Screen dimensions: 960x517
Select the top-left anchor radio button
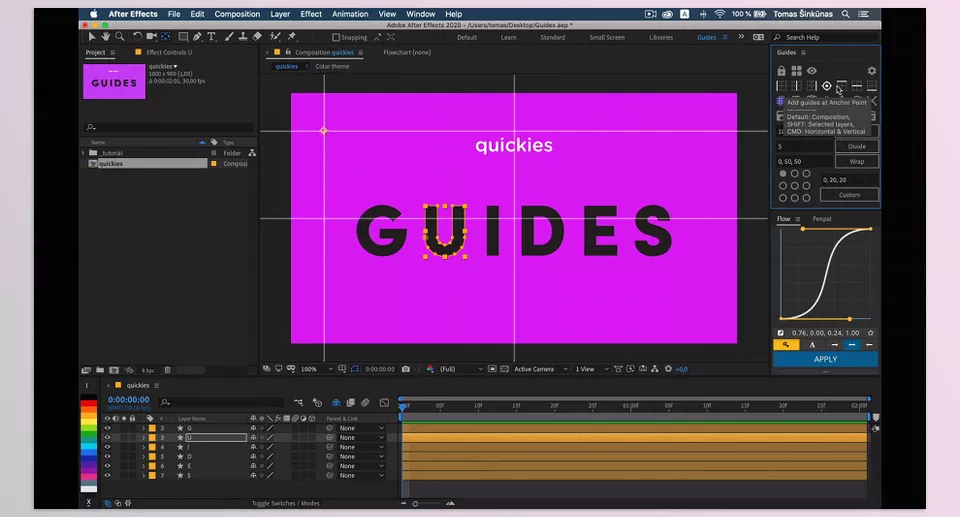coord(782,173)
